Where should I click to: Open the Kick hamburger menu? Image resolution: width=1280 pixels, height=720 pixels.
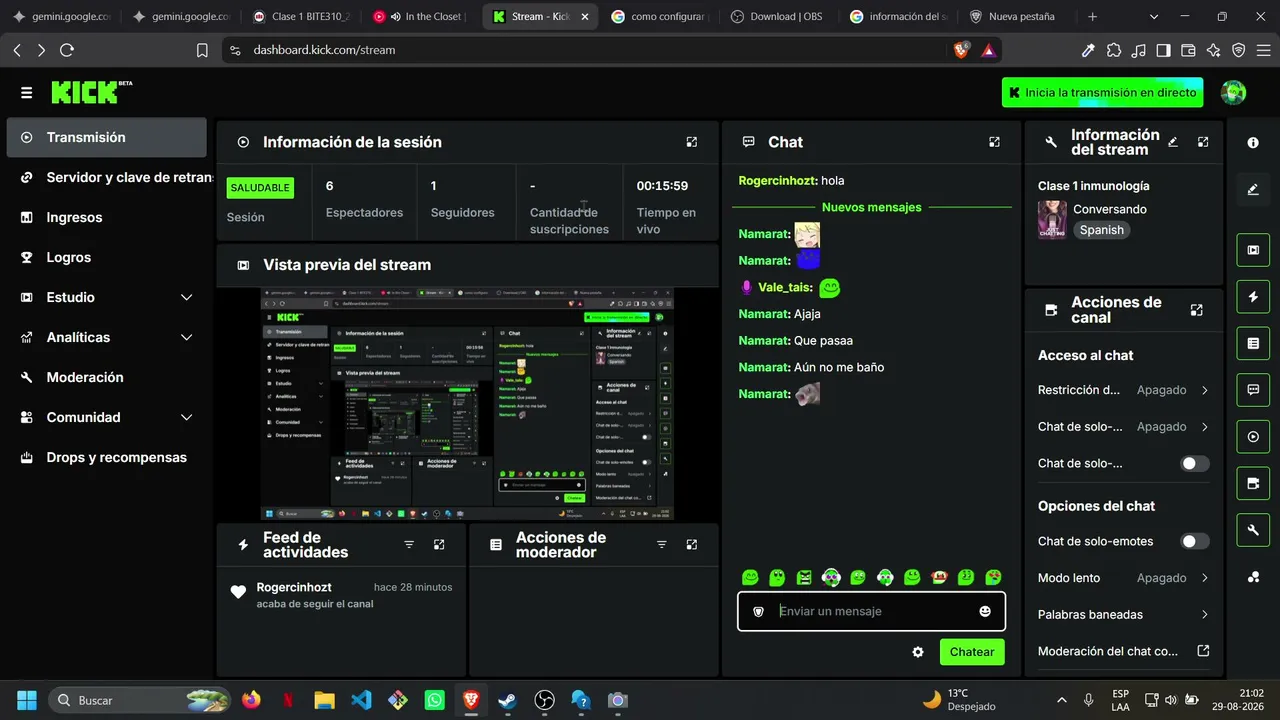pyautogui.click(x=26, y=93)
